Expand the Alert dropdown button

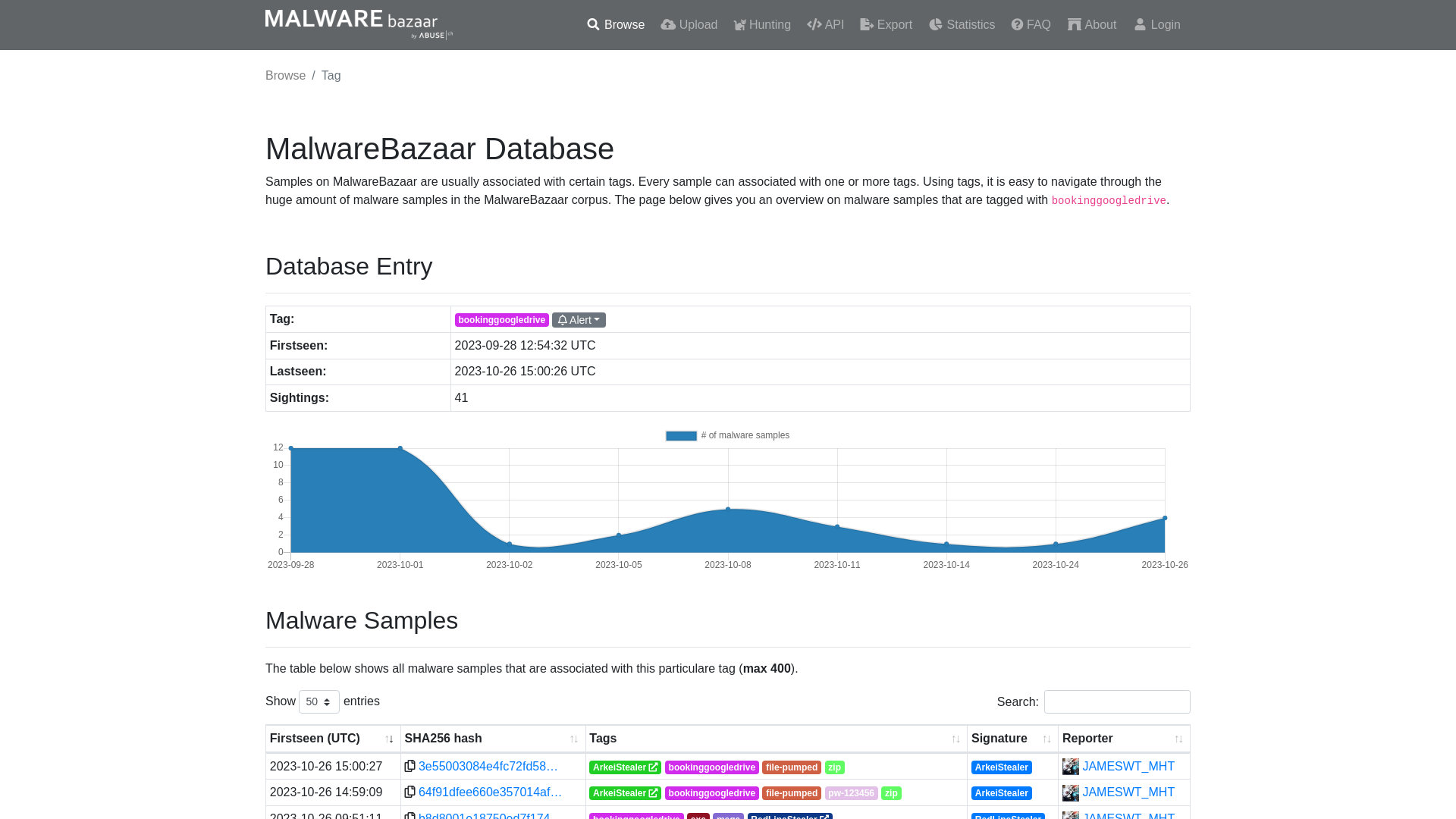pyautogui.click(x=579, y=320)
